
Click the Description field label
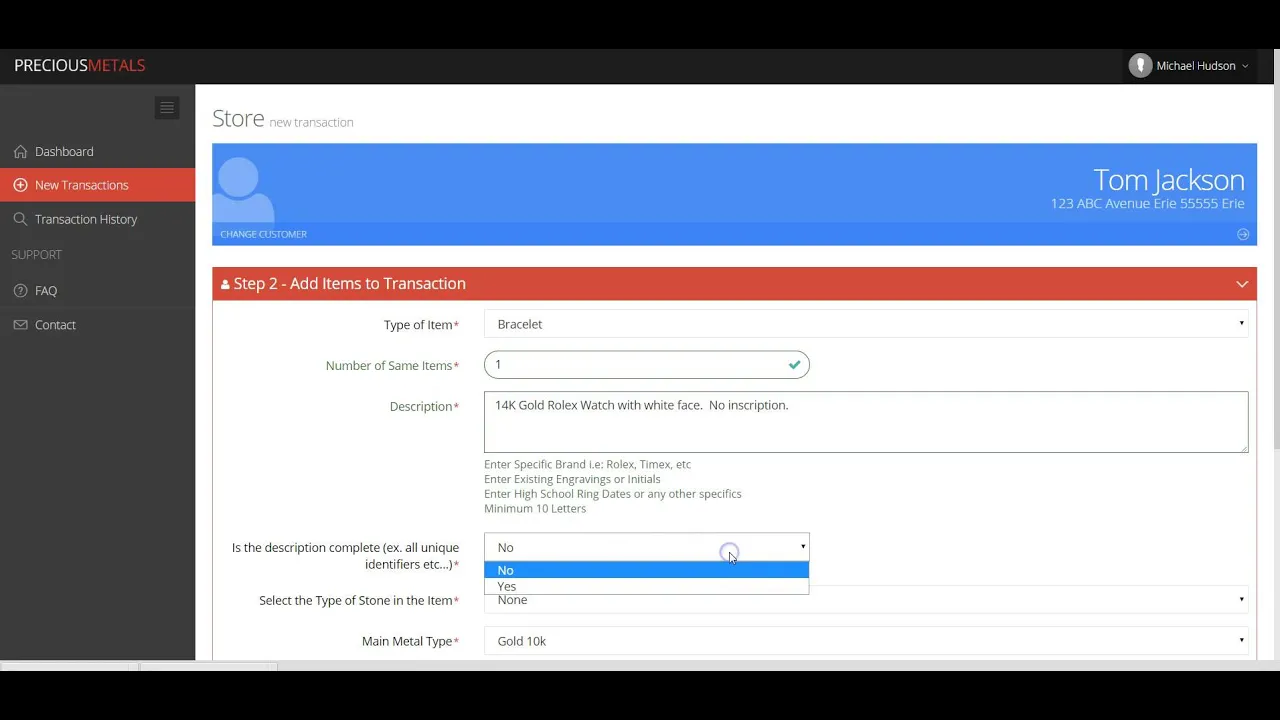pyautogui.click(x=424, y=407)
